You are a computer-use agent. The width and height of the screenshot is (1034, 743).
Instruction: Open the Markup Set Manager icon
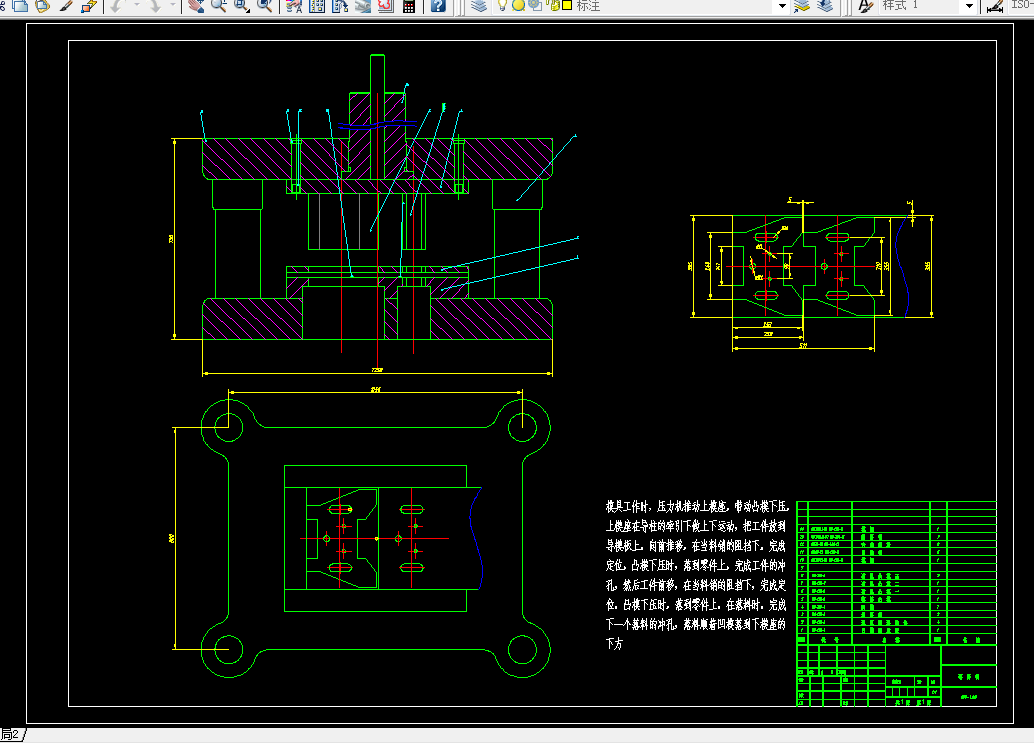point(384,6)
